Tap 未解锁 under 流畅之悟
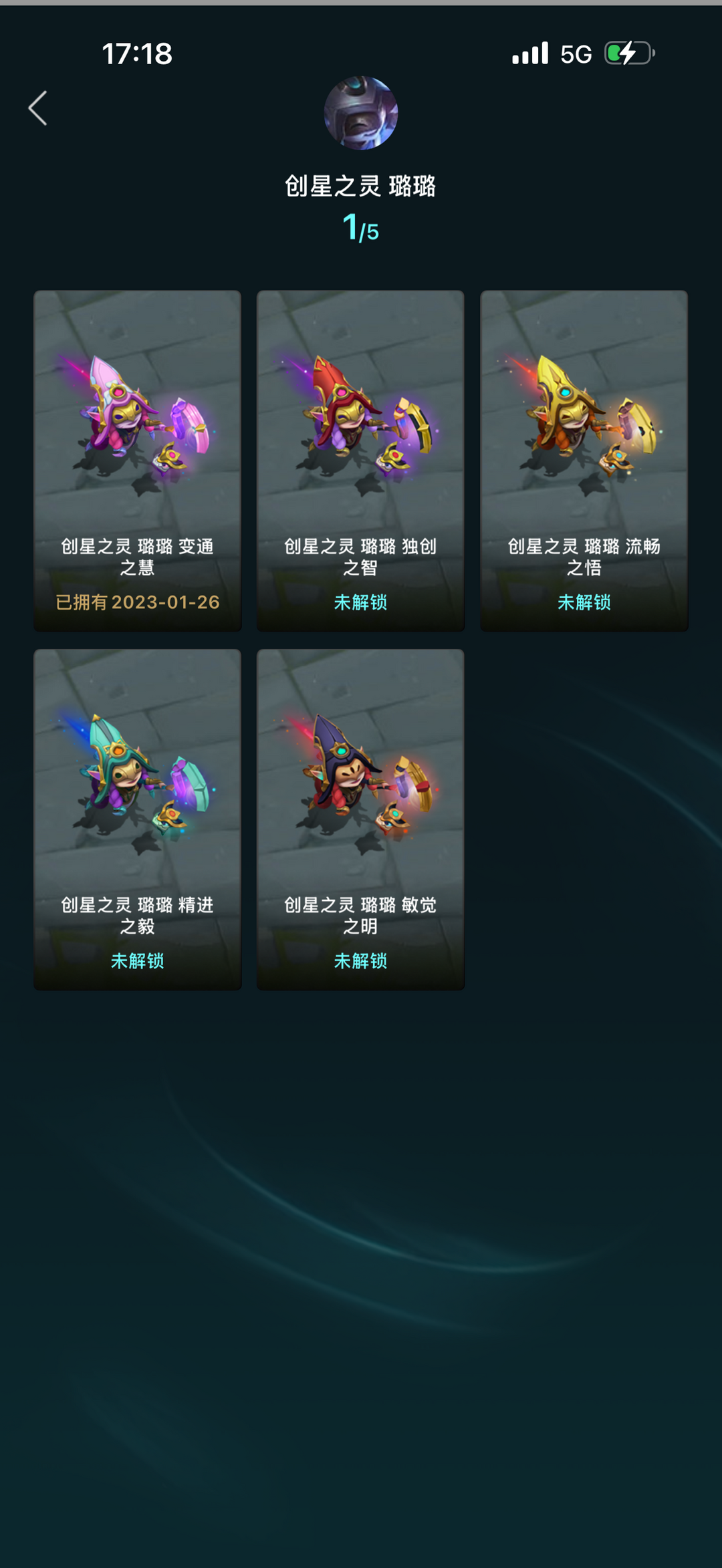 (x=584, y=602)
